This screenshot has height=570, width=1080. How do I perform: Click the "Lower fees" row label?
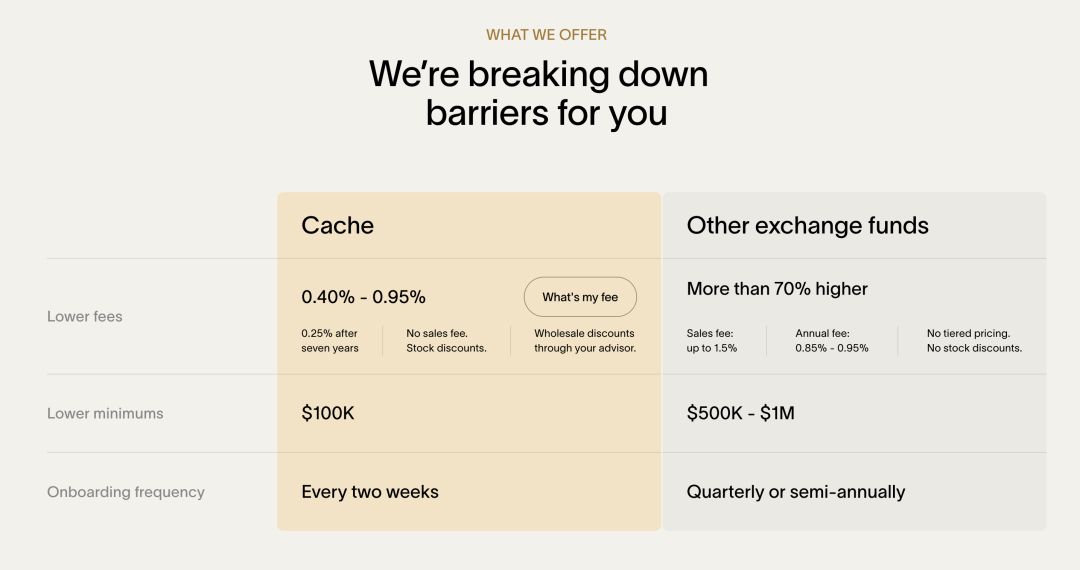pyautogui.click(x=85, y=317)
